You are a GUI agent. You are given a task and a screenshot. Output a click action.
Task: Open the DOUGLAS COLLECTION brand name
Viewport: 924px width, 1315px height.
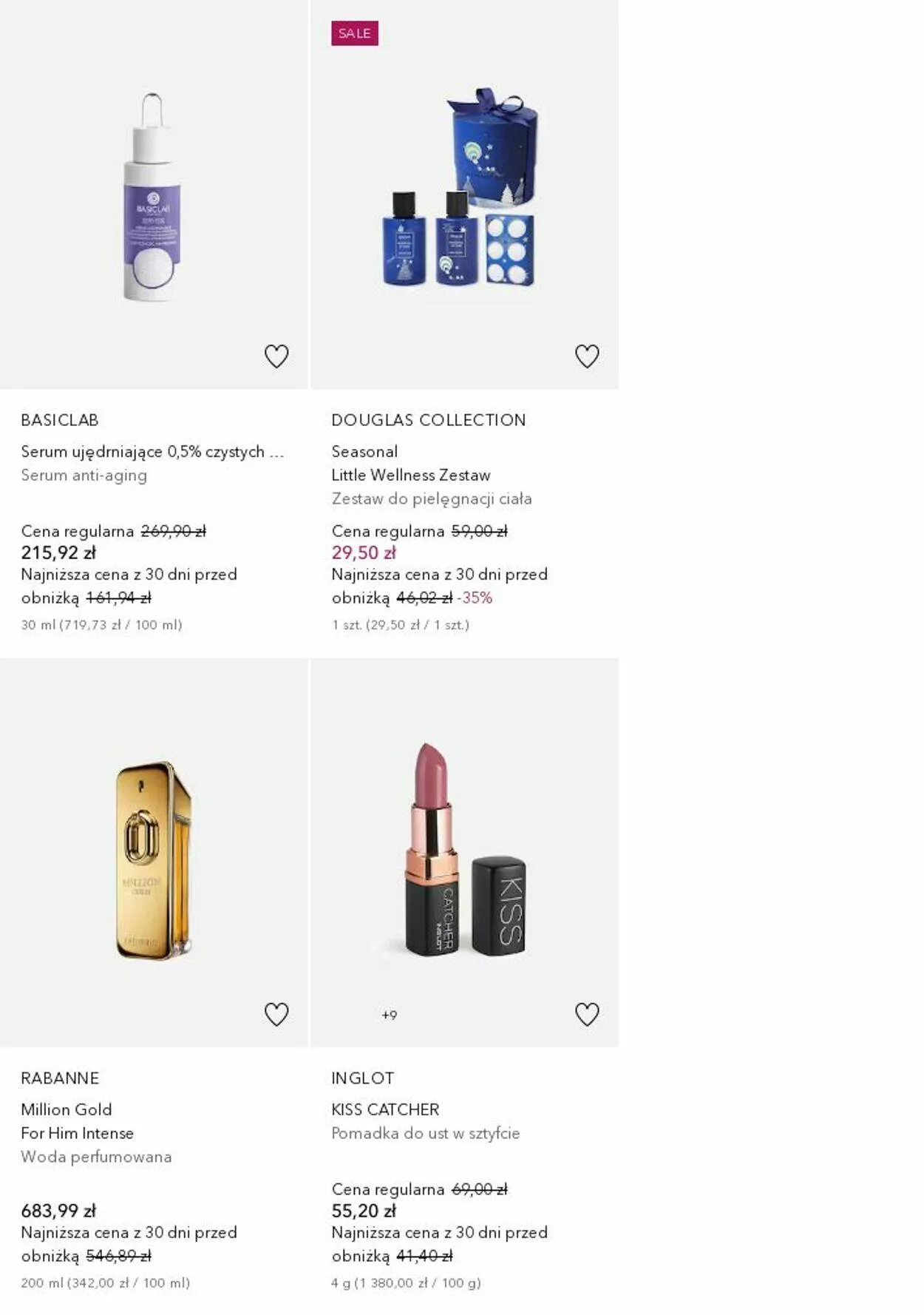point(429,420)
